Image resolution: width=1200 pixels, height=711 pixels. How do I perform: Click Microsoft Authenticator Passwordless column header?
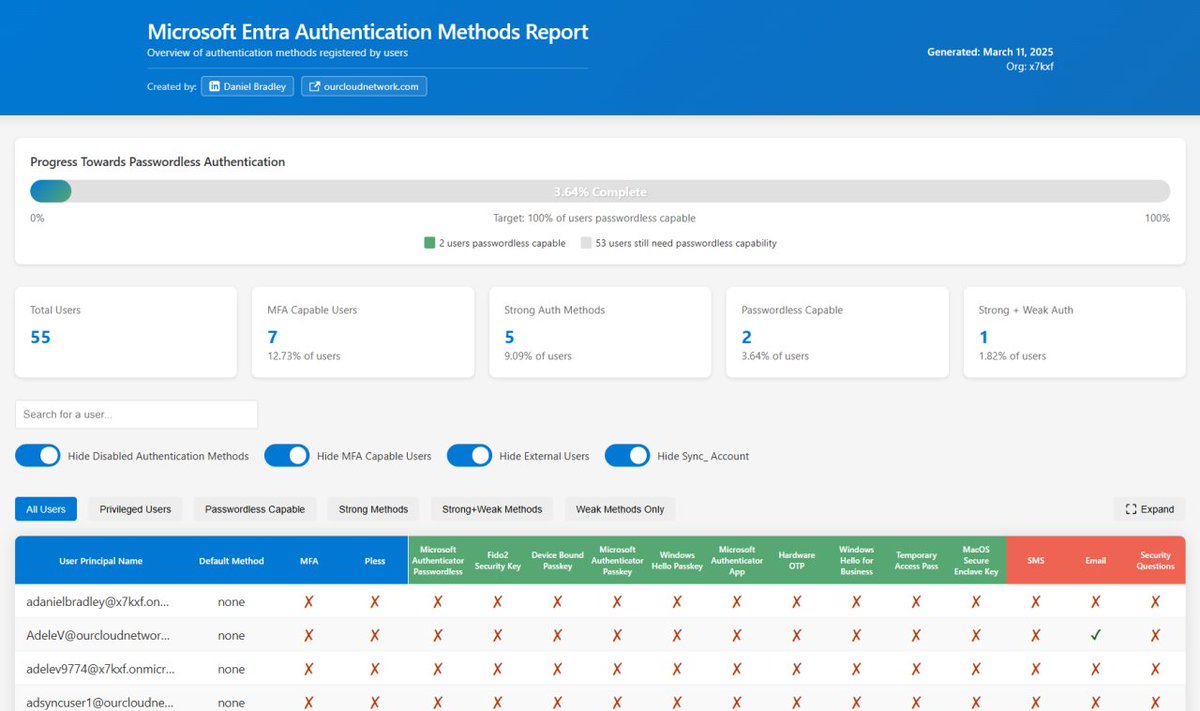pos(438,561)
